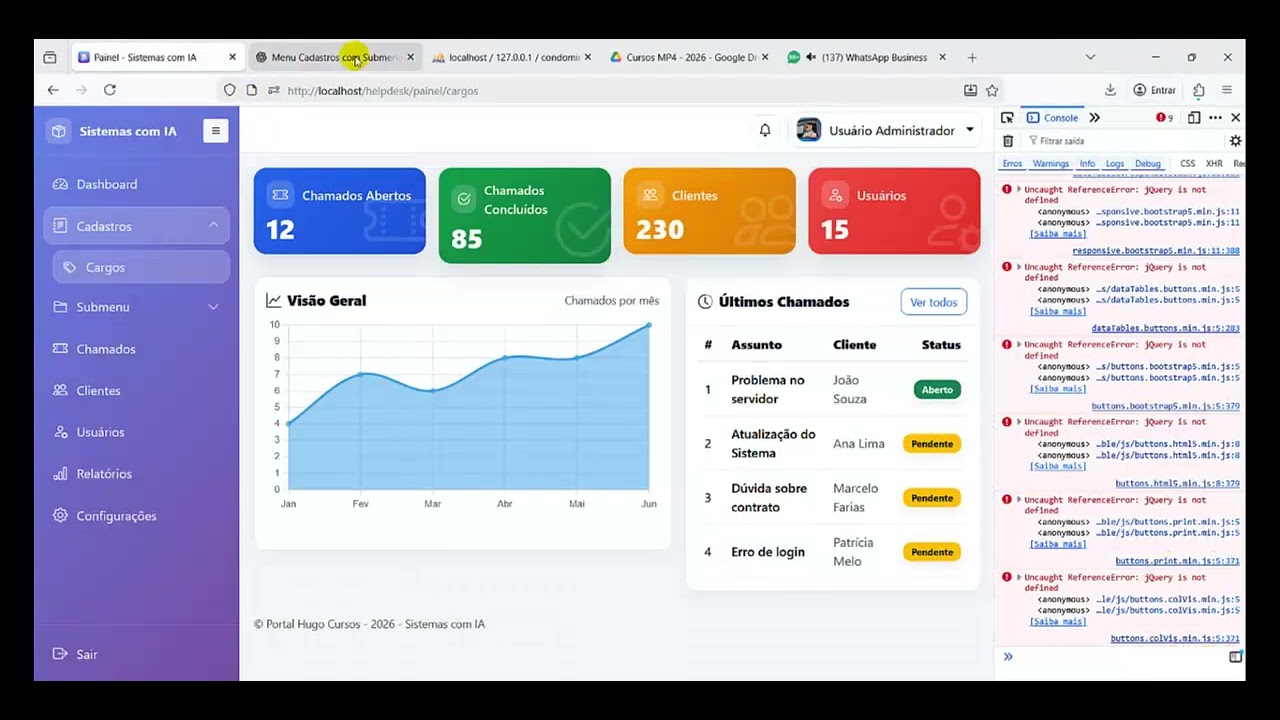Switch to the WhatsApp Business tab
This screenshot has height=720, width=1280.
pos(866,57)
